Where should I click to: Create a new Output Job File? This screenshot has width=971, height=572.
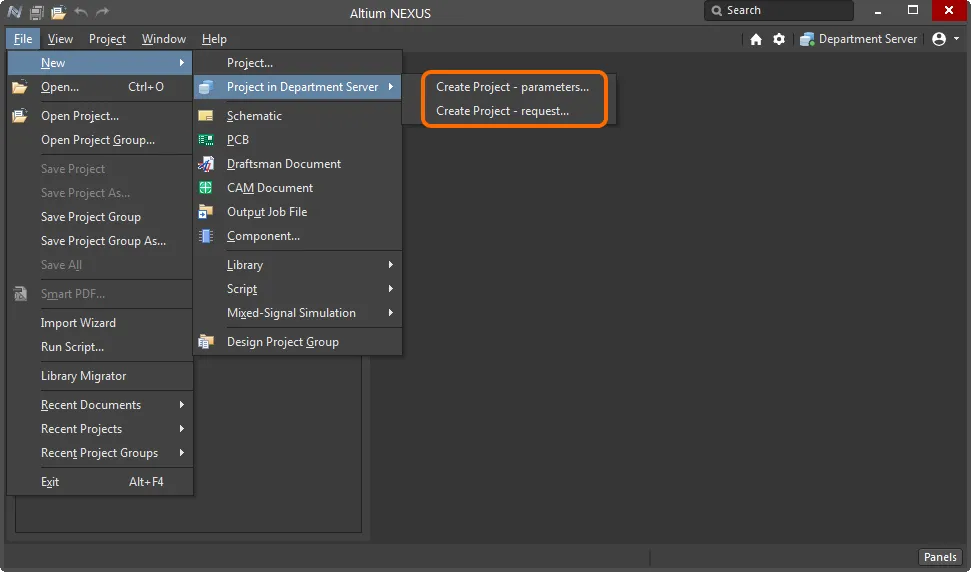(298, 212)
